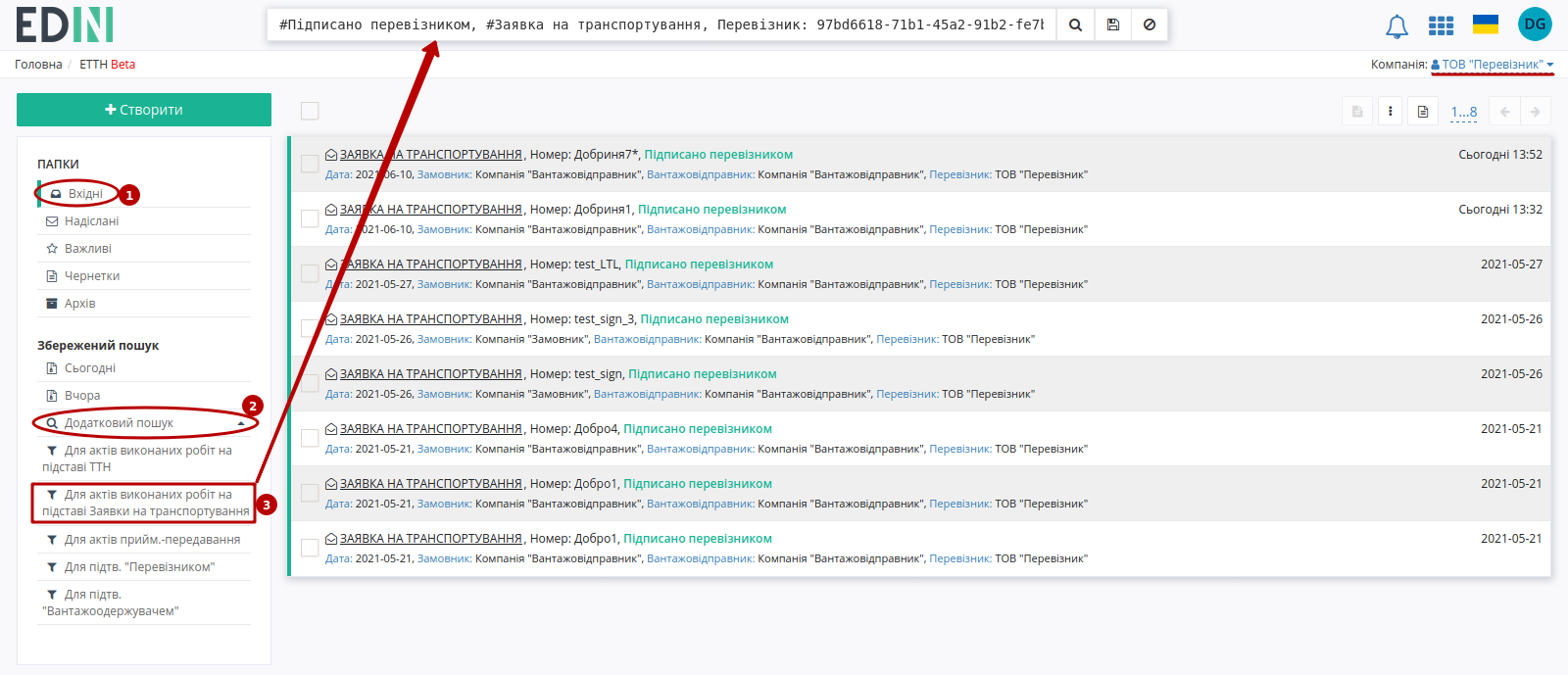This screenshot has width=1568, height=675.
Task: Tick the checkbox for the Добро4 request
Action: click(310, 438)
